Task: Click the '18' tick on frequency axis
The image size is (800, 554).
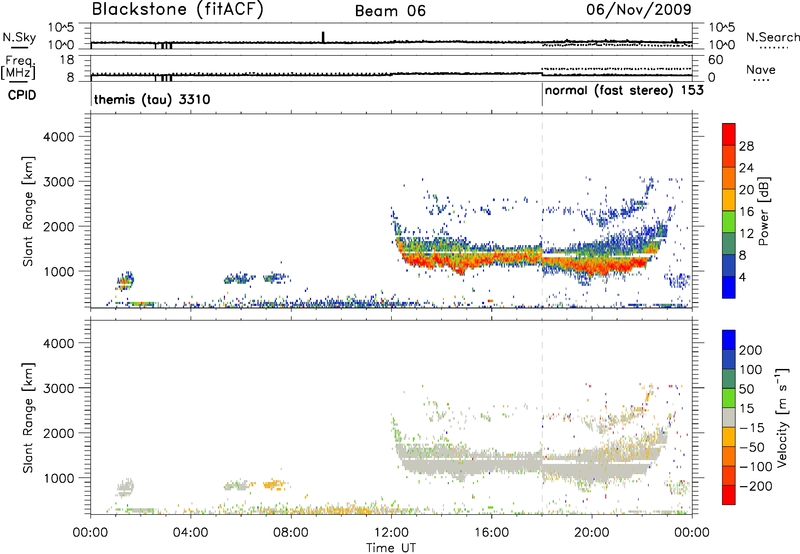Action: pos(67,60)
